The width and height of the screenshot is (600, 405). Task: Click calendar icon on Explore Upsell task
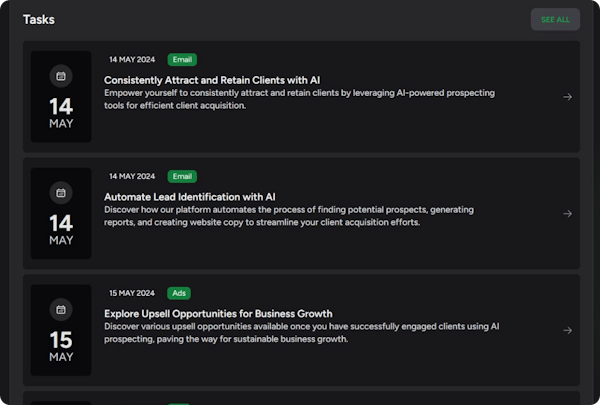pos(61,309)
